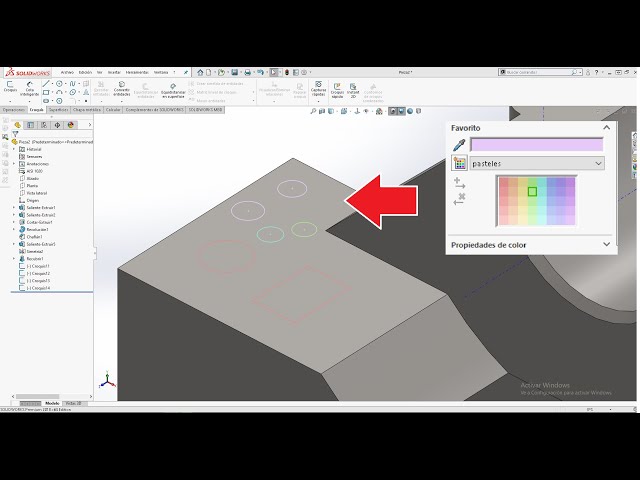The height and width of the screenshot is (480, 640).
Task: Switch to SOLIDWORKS MBD tab
Action: tap(205, 110)
